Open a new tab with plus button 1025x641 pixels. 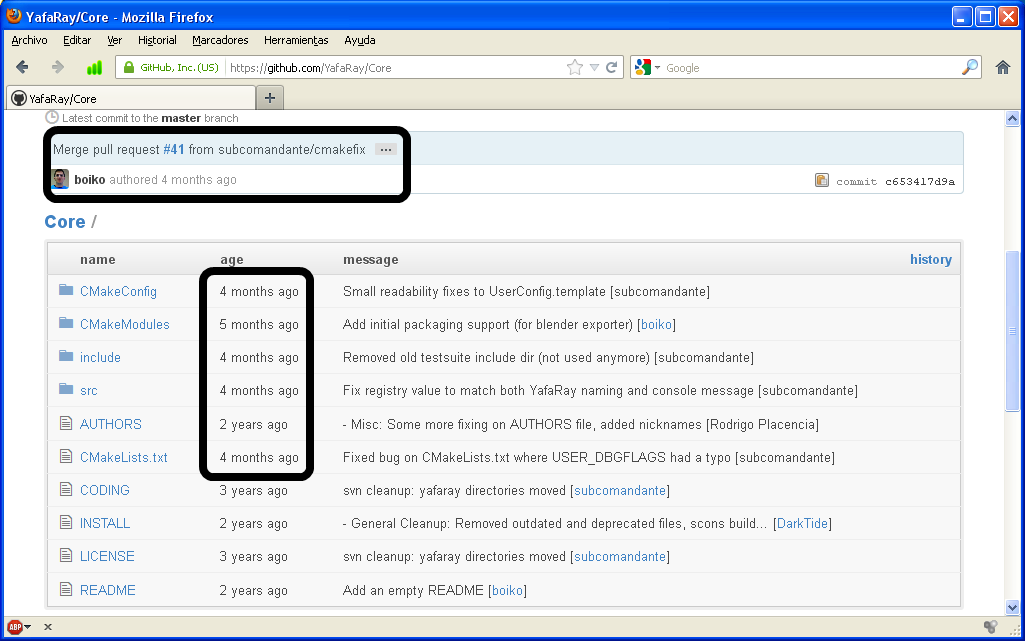(x=270, y=98)
